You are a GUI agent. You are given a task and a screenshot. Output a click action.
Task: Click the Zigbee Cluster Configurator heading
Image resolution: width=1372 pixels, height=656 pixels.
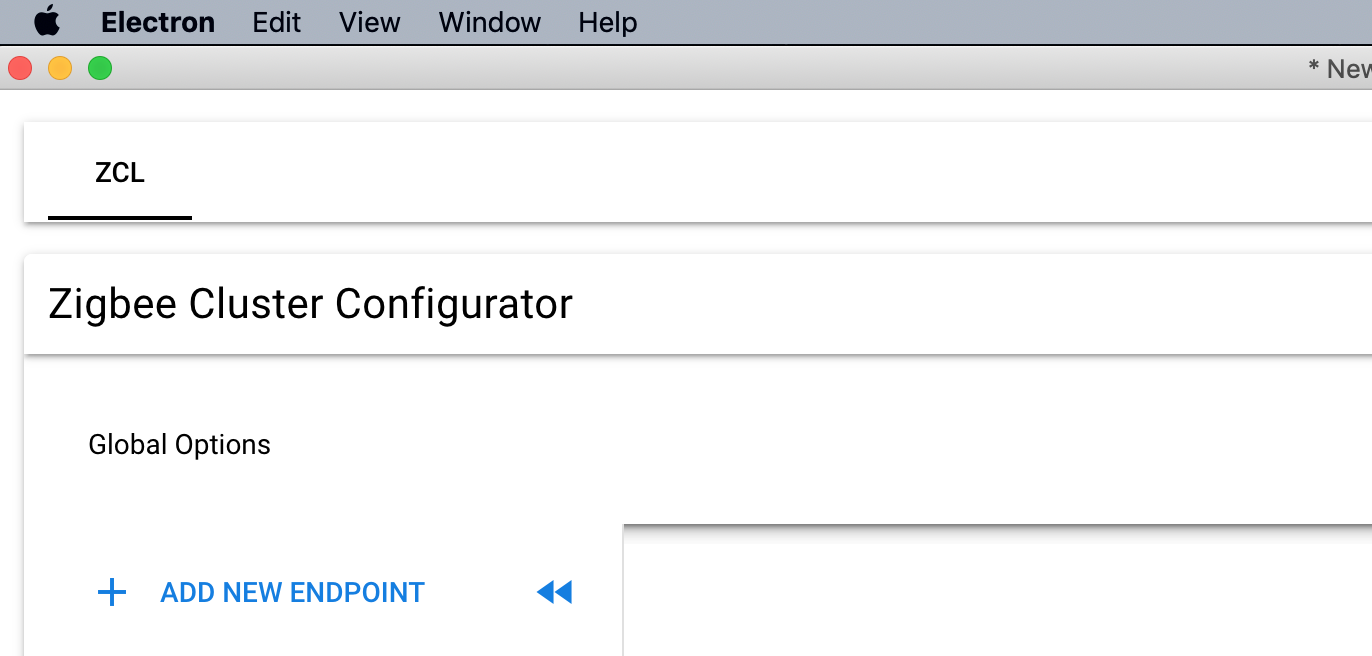coord(310,304)
